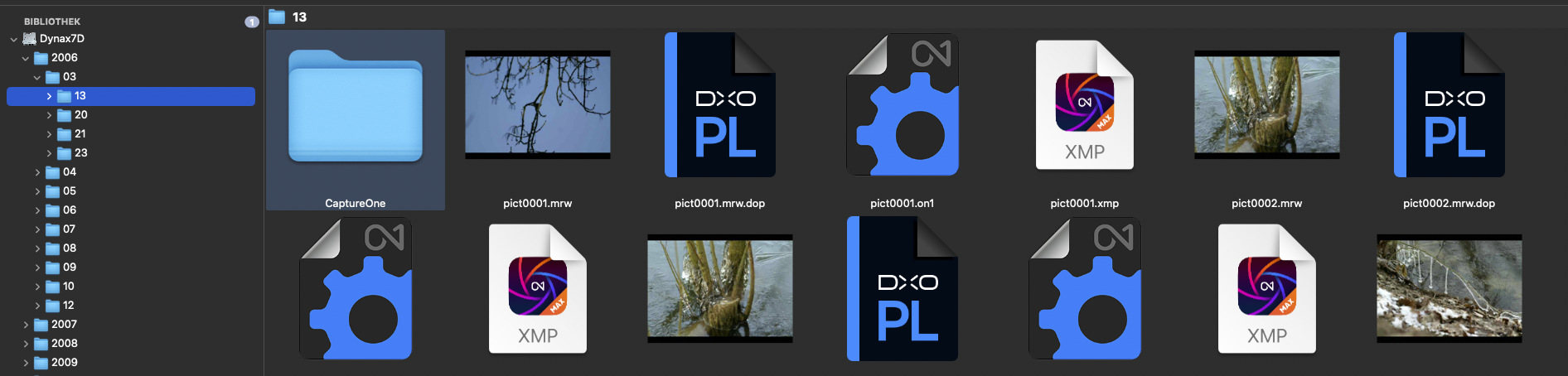Viewport: 1568px width, 376px height.
Task: Select folder 21 under month 03
Action: click(131, 134)
